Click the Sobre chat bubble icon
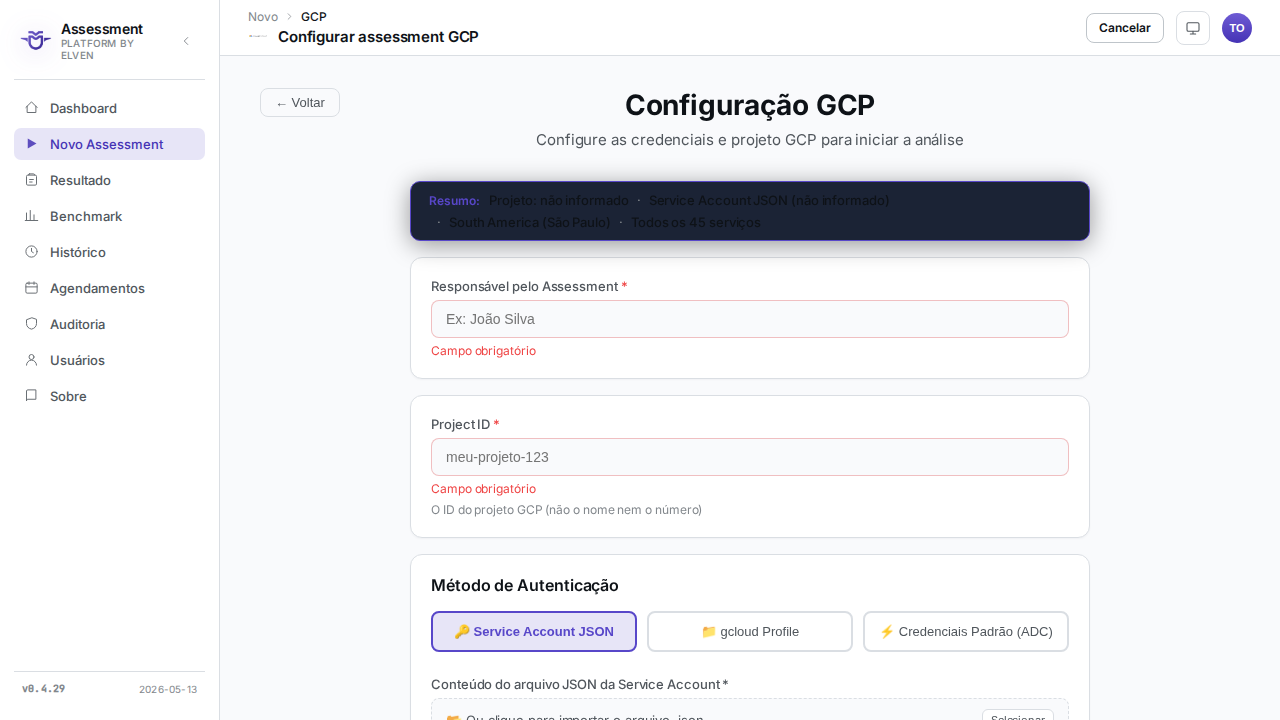Image resolution: width=1280 pixels, height=720 pixels. [x=31, y=396]
